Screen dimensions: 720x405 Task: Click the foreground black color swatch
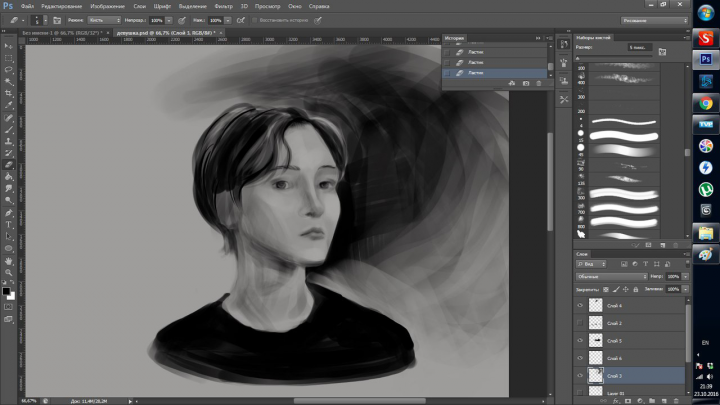pos(6,291)
